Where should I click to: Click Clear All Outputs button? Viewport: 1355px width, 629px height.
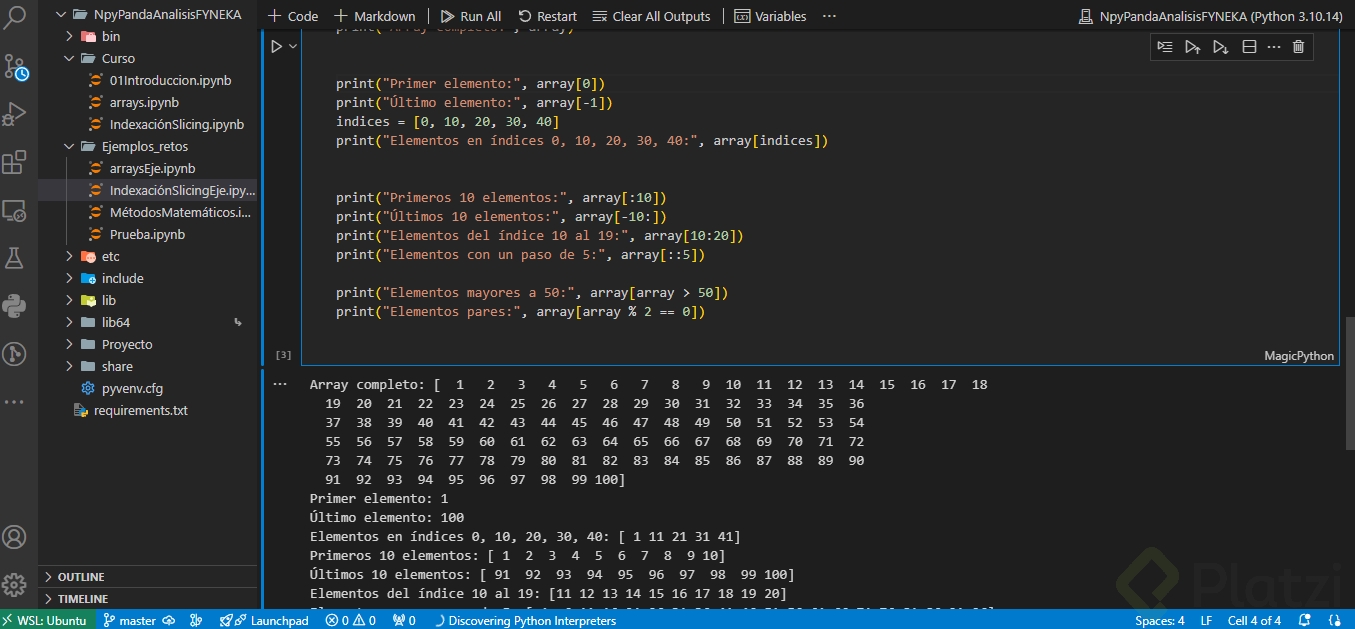tap(651, 16)
